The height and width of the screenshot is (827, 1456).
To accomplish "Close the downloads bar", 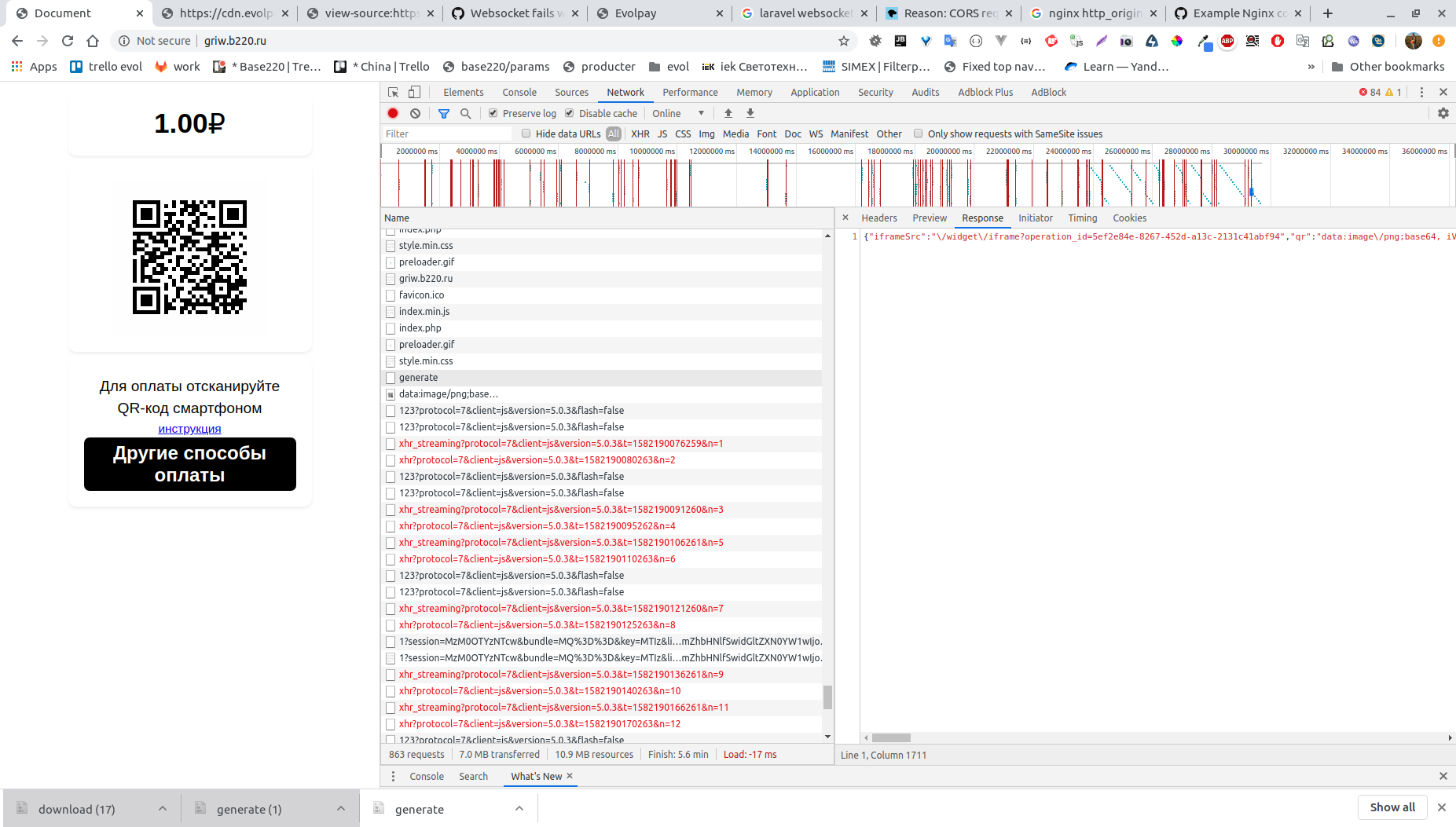I will pos(1442,807).
